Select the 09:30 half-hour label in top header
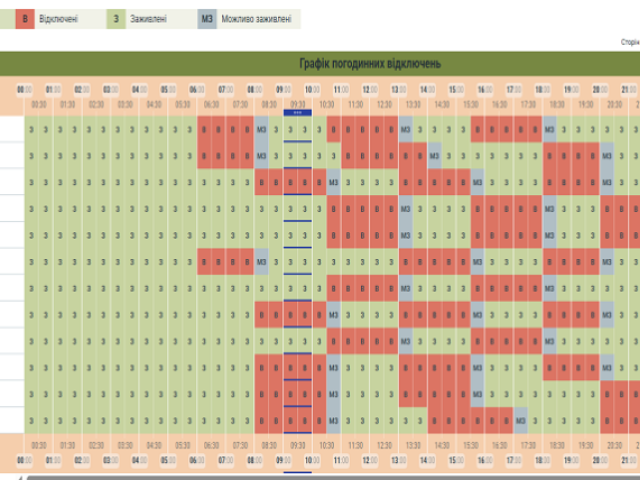 (297, 103)
